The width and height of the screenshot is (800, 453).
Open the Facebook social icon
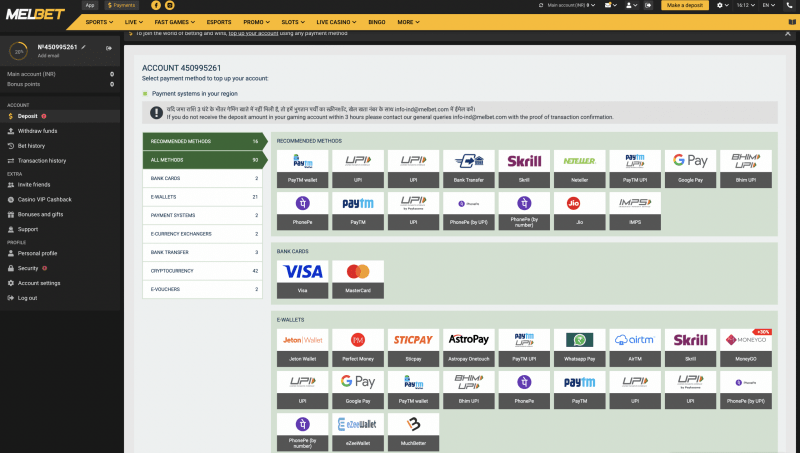pos(155,5)
